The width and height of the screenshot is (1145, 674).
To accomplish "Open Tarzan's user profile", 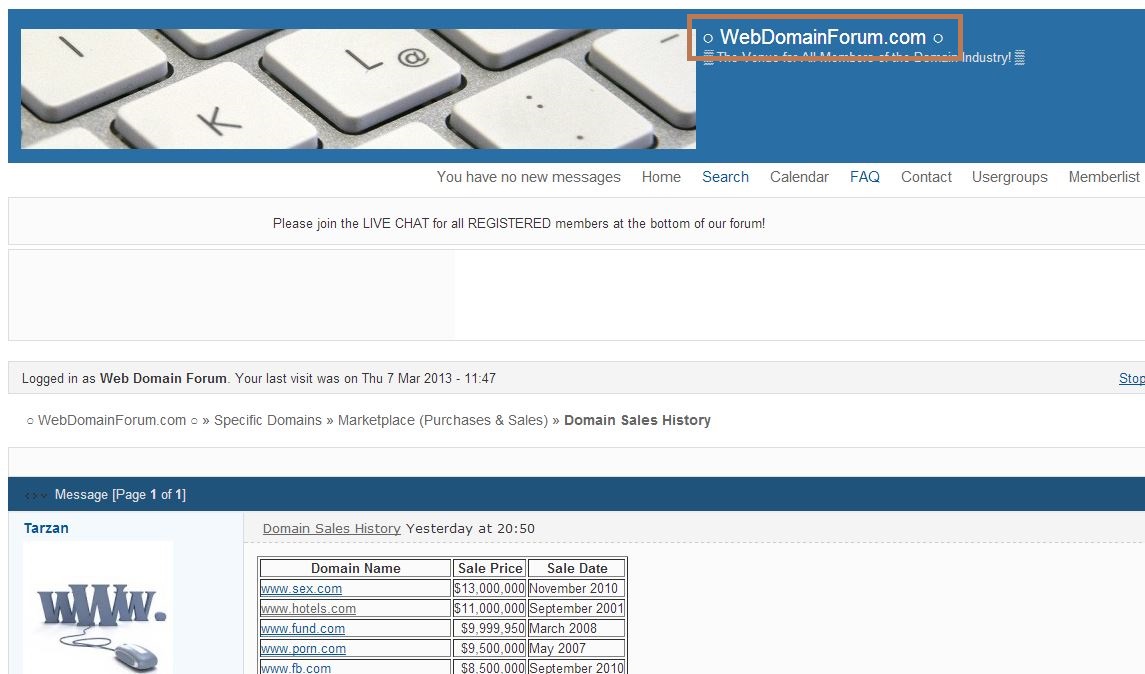I will pyautogui.click(x=46, y=528).
